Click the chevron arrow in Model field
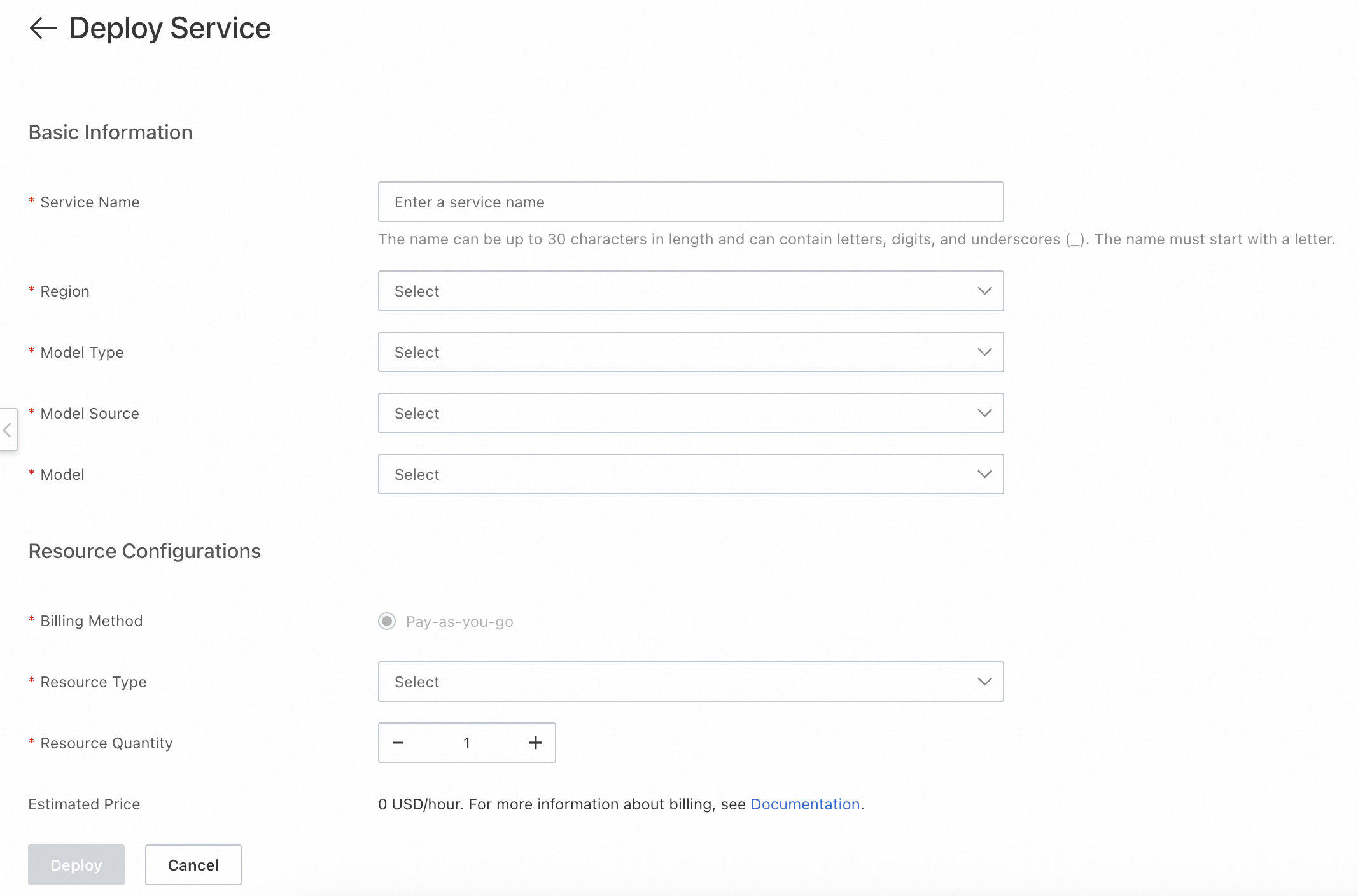This screenshot has width=1358, height=896. pyautogui.click(x=984, y=474)
